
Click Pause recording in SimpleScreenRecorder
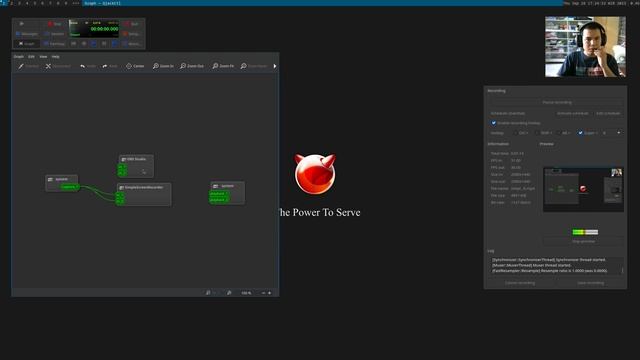pyautogui.click(x=557, y=102)
